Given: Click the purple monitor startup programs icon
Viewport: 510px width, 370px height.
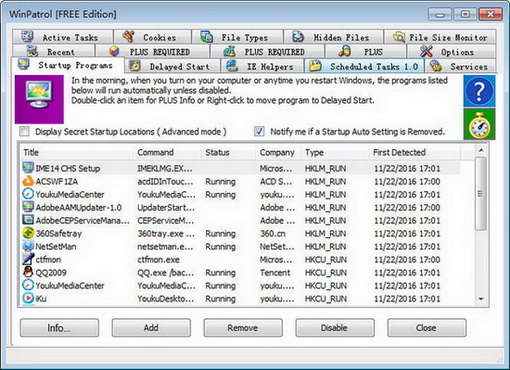Looking at the screenshot, I should point(39,99).
